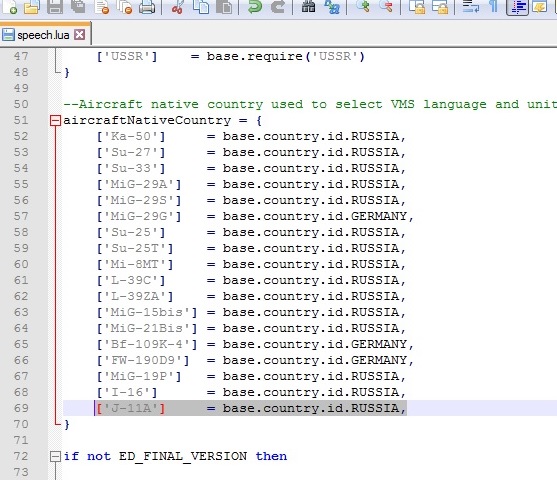Collapse the aircraftNativeCountry table fold

(x=55, y=121)
